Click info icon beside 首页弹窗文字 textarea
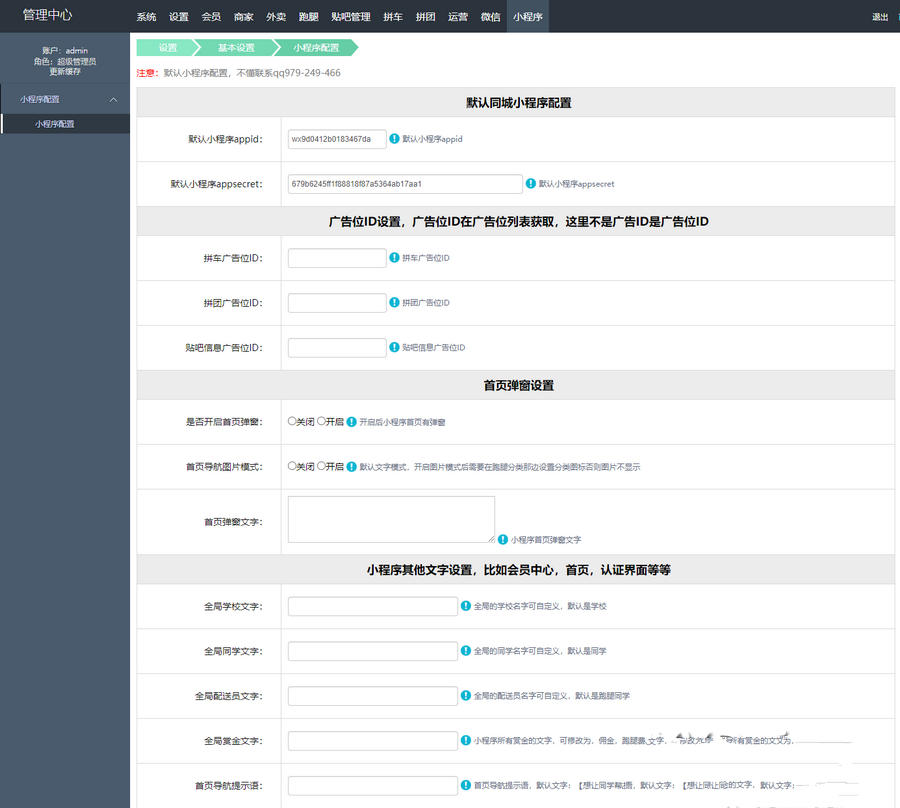This screenshot has width=900, height=808. (x=503, y=539)
